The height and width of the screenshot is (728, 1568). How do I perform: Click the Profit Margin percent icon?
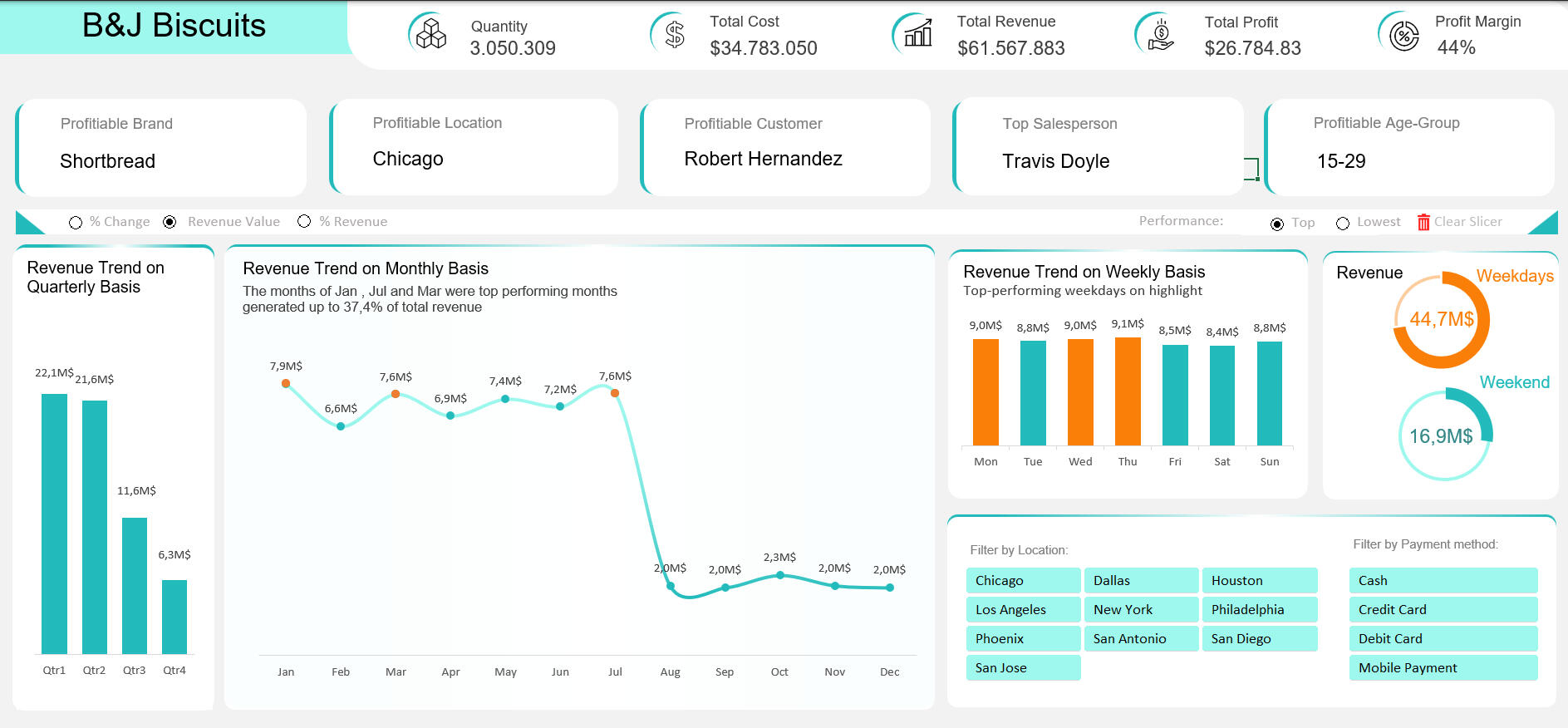coord(1403,36)
